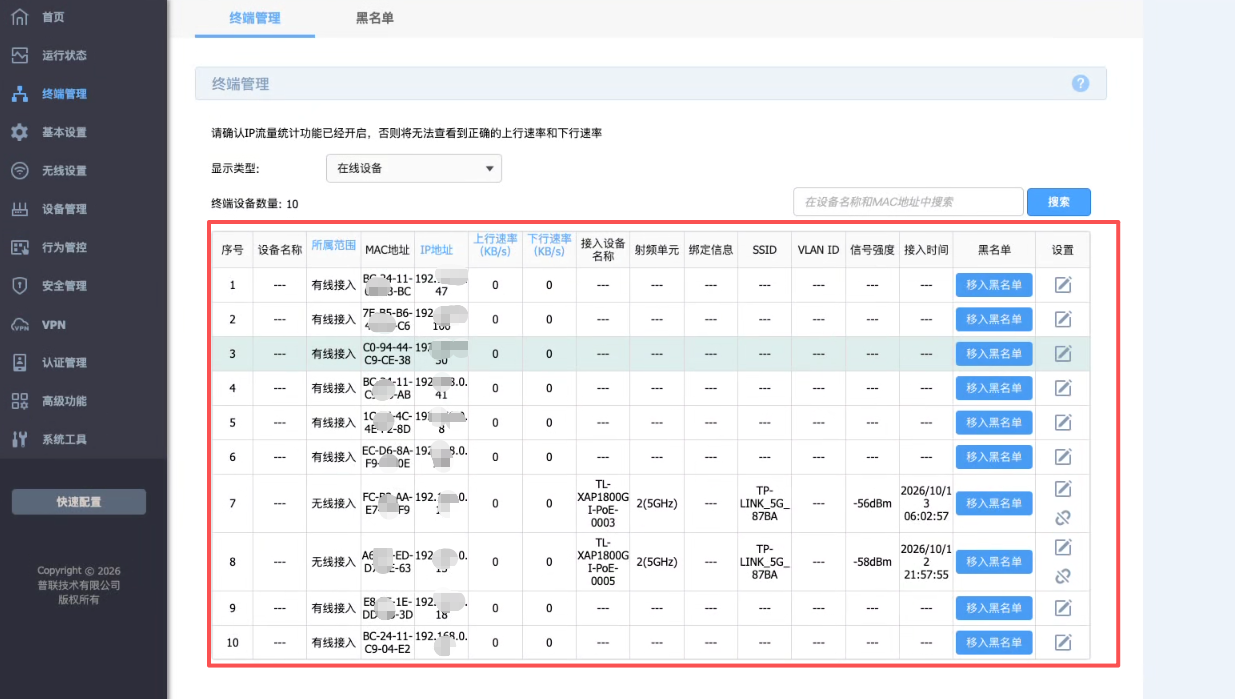
Task: Sort by 下行速率 column header
Action: [549, 245]
